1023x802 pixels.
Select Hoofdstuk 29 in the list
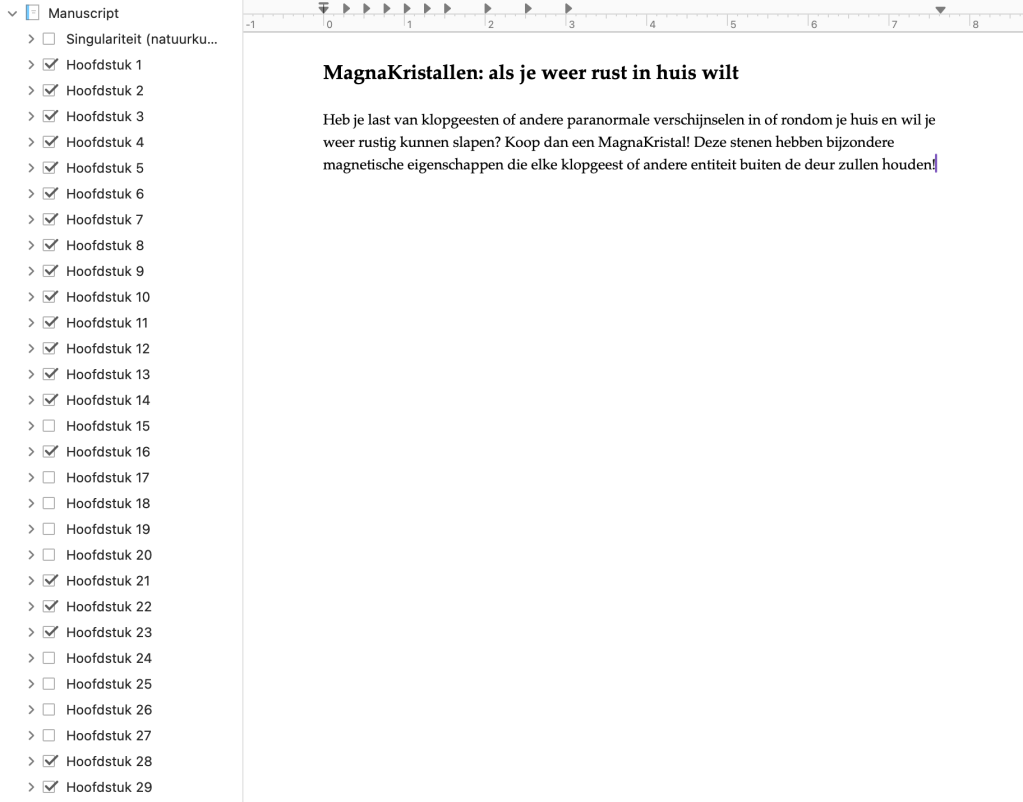coord(107,787)
